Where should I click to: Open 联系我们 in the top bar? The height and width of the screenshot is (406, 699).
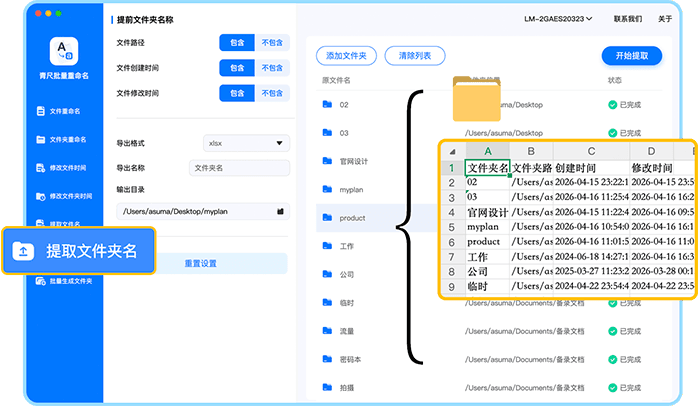pyautogui.click(x=627, y=19)
